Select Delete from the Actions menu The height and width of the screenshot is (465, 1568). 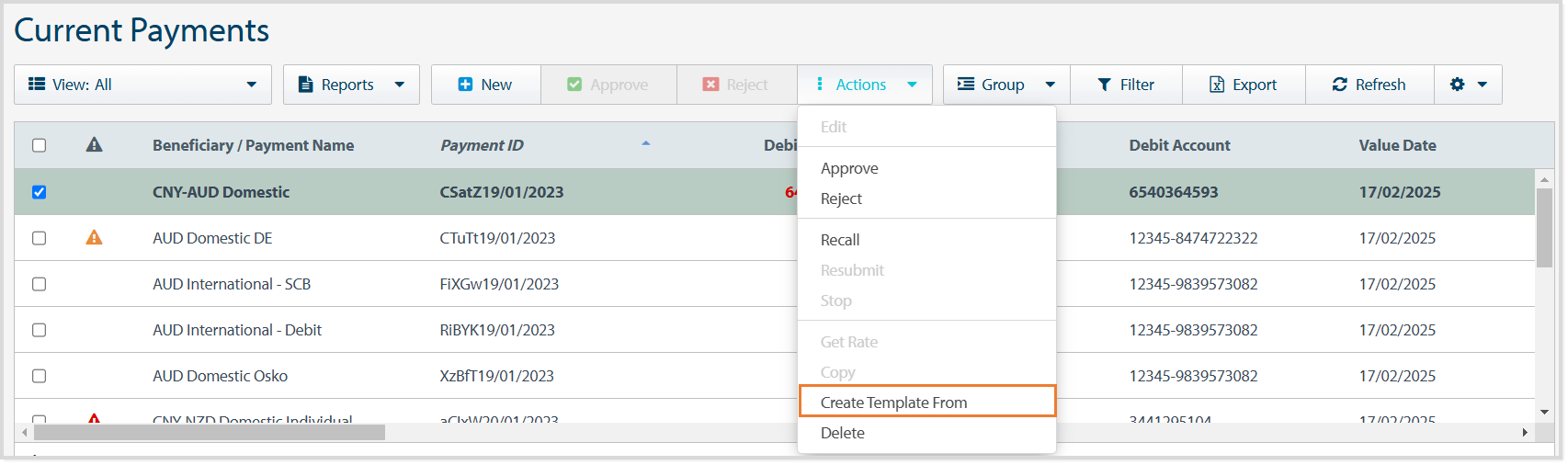click(x=842, y=433)
